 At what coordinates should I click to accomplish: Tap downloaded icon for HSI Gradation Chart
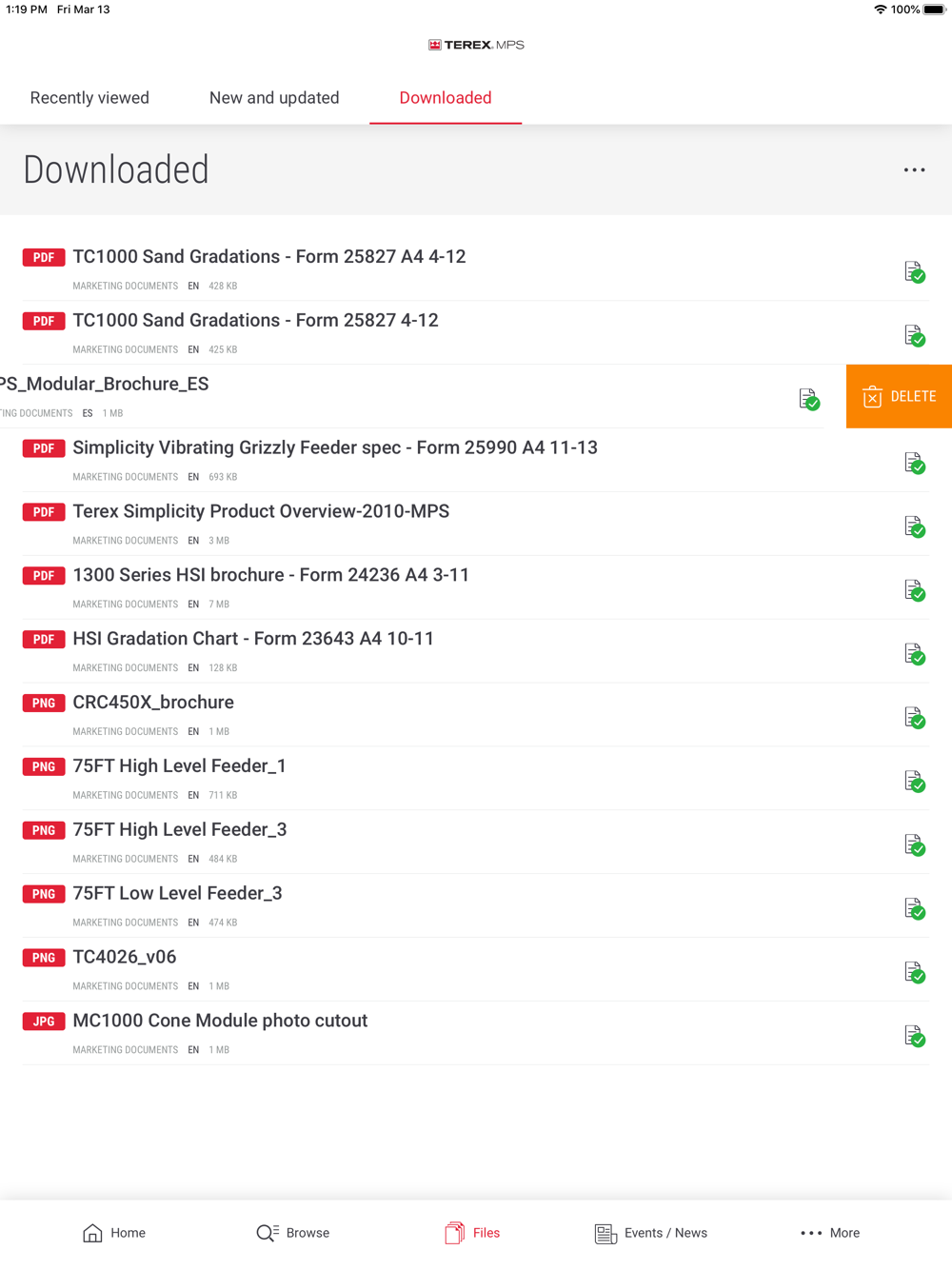pyautogui.click(x=914, y=655)
